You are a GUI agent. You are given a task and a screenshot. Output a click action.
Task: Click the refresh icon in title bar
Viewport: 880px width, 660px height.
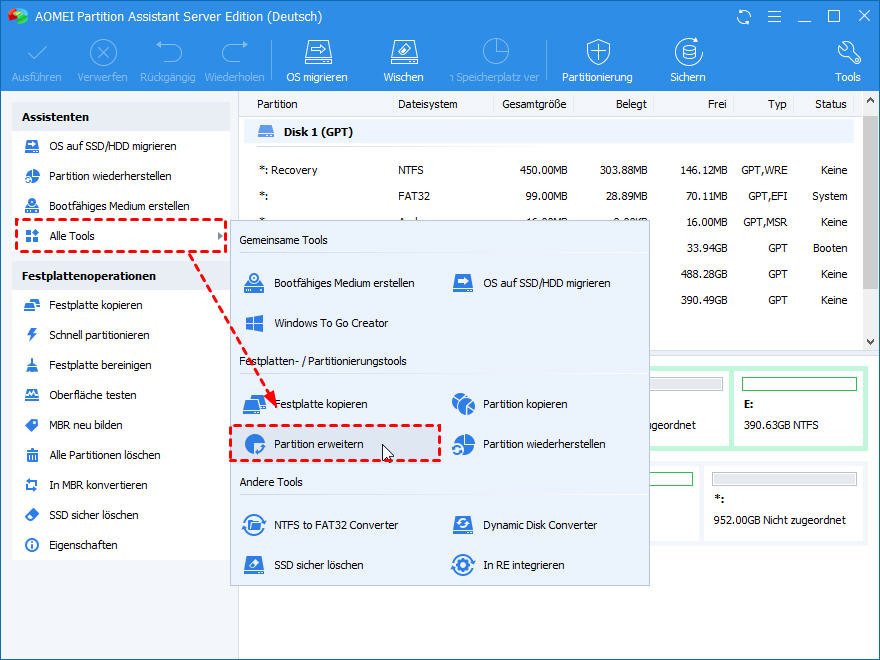point(744,17)
